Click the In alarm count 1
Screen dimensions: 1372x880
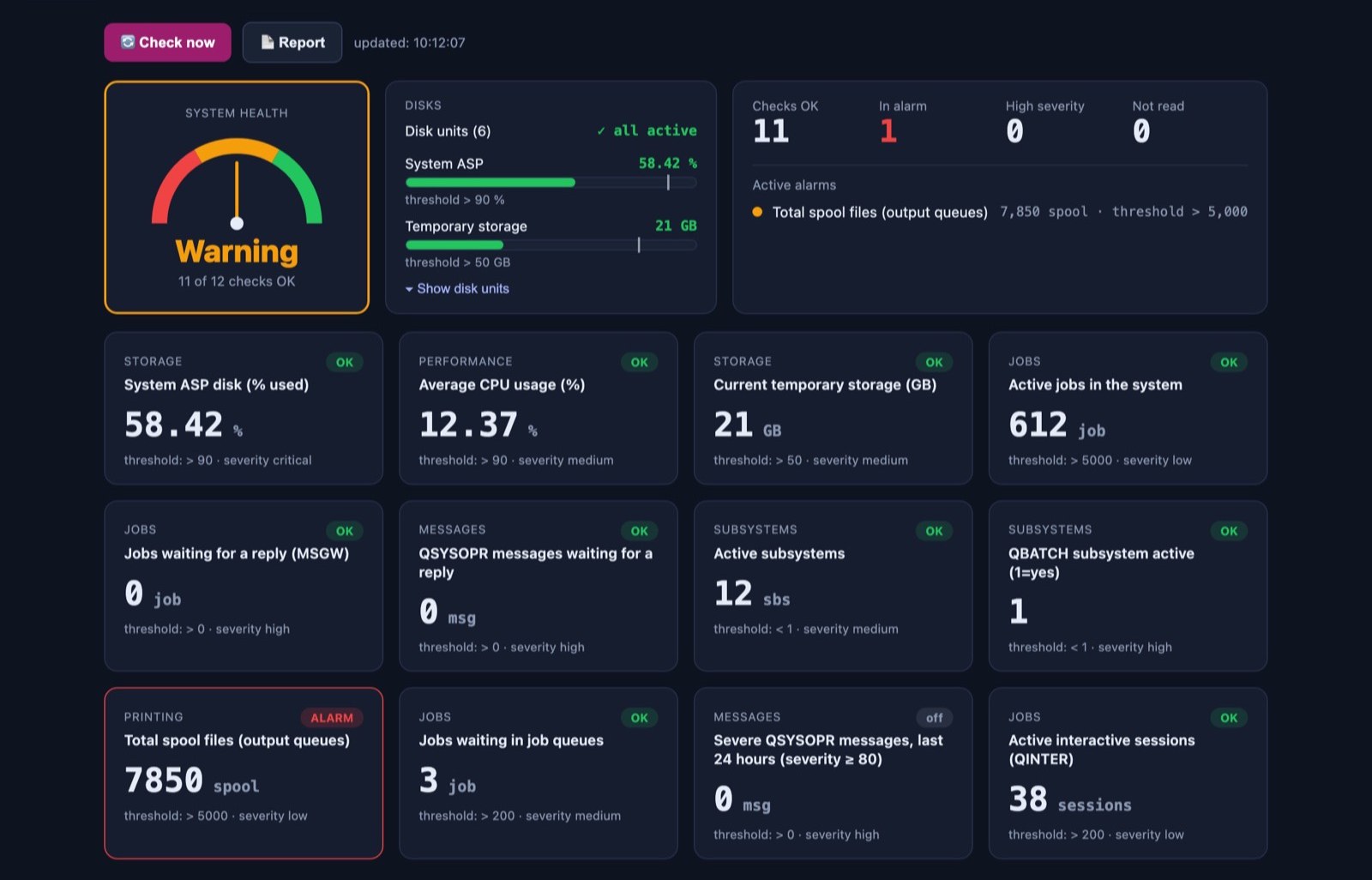(888, 131)
